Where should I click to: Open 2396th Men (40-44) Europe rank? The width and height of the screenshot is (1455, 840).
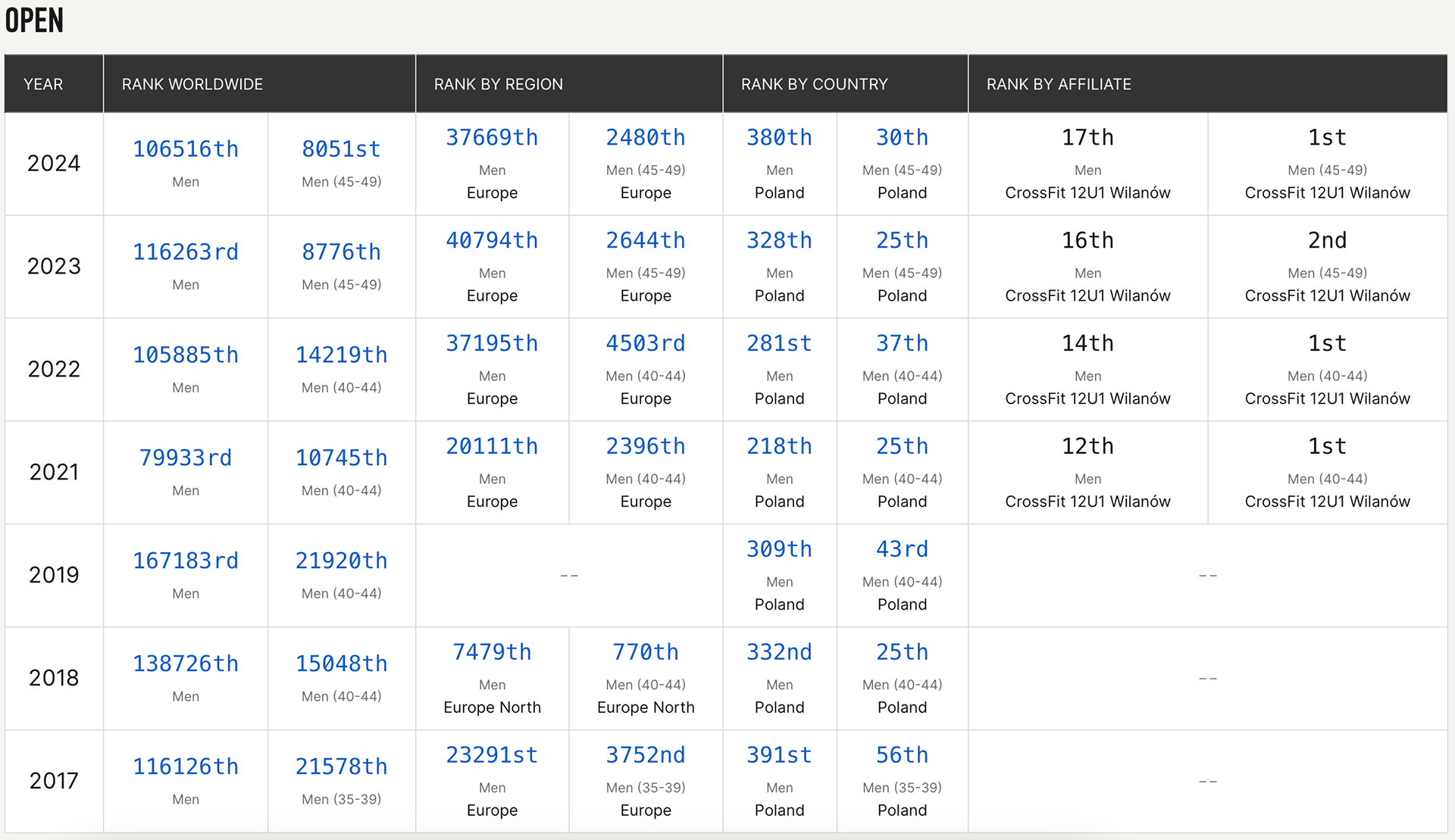click(645, 447)
